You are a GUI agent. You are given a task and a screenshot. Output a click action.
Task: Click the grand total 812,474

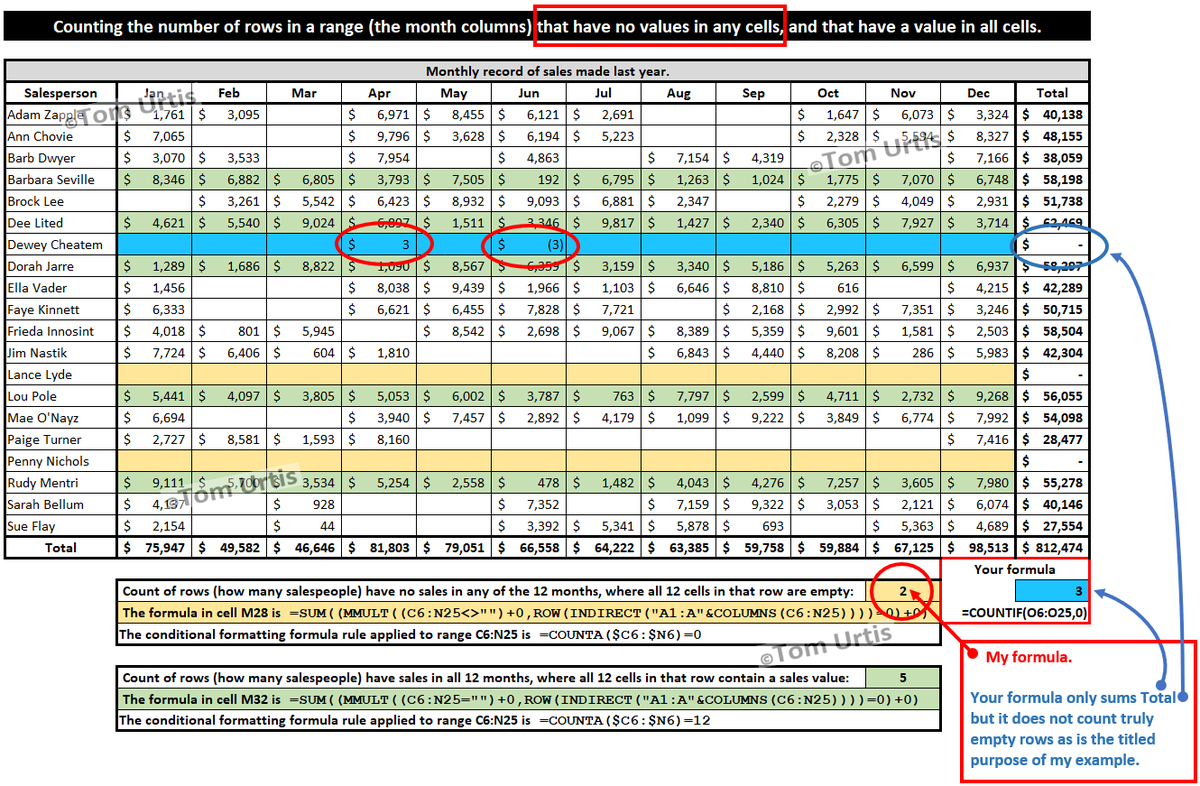click(x=1053, y=548)
